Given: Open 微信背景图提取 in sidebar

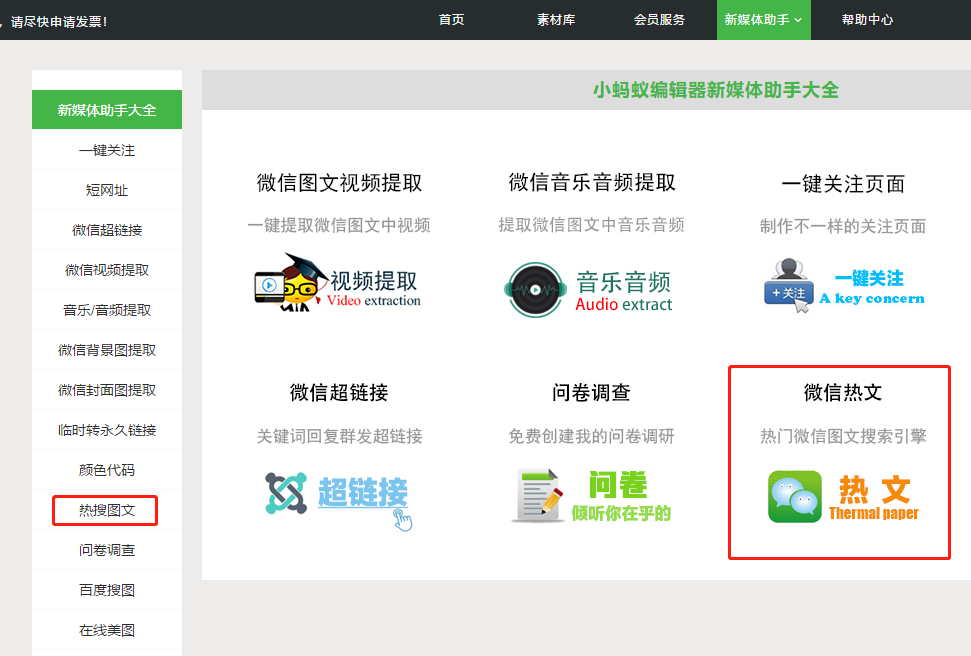Looking at the screenshot, I should 107,350.
